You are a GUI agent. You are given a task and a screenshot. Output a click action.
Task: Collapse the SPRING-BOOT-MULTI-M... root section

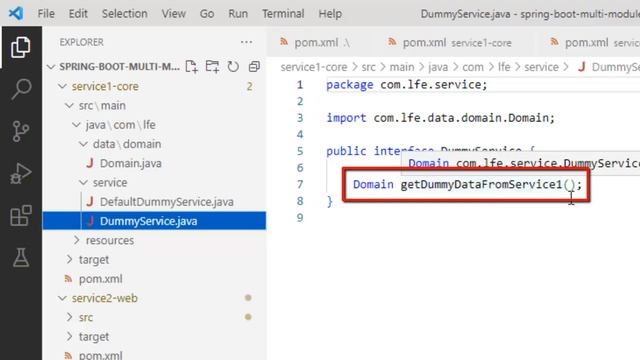point(51,67)
